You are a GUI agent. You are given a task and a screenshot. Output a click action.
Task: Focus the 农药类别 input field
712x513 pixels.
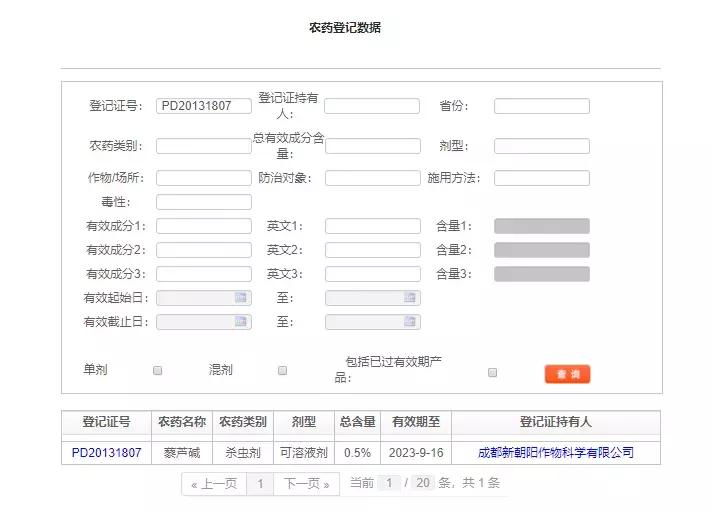[x=204, y=146]
